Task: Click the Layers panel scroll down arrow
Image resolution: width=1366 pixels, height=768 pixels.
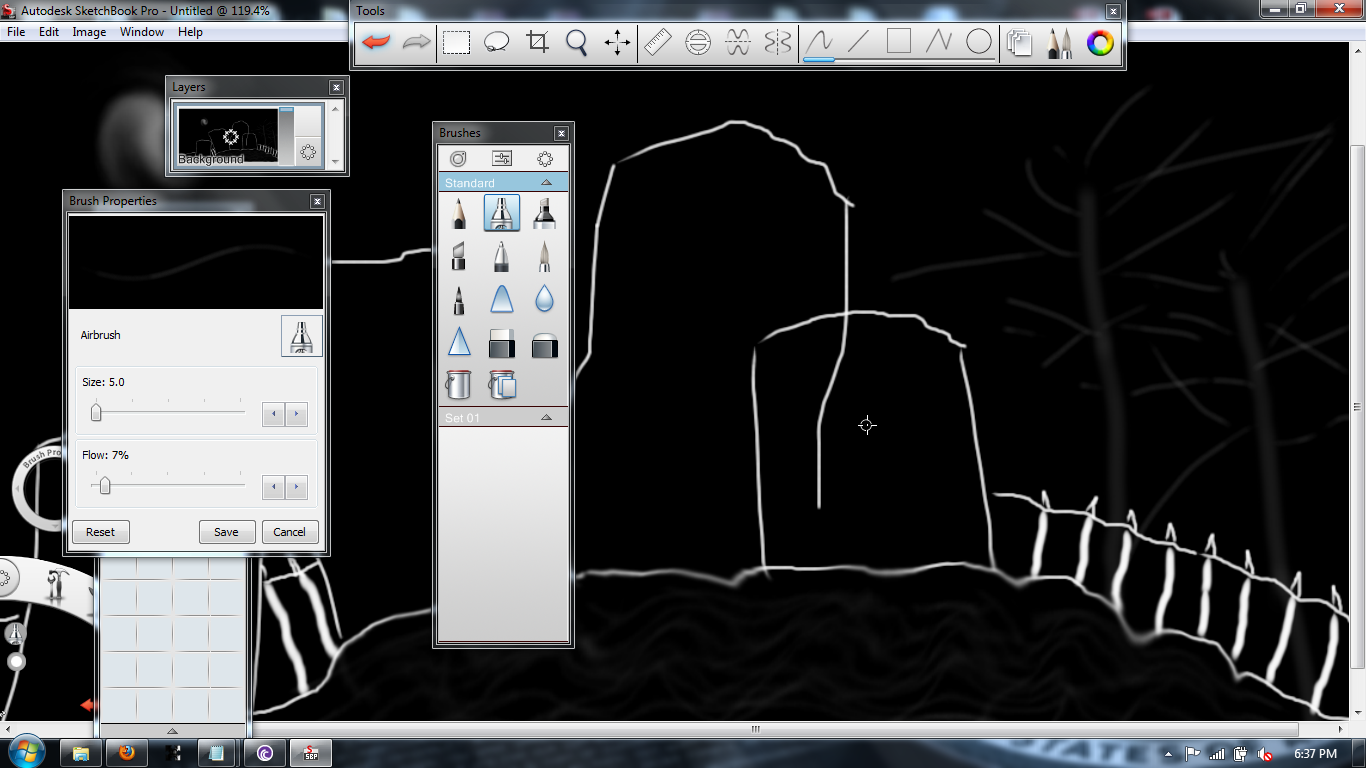Action: coord(336,161)
